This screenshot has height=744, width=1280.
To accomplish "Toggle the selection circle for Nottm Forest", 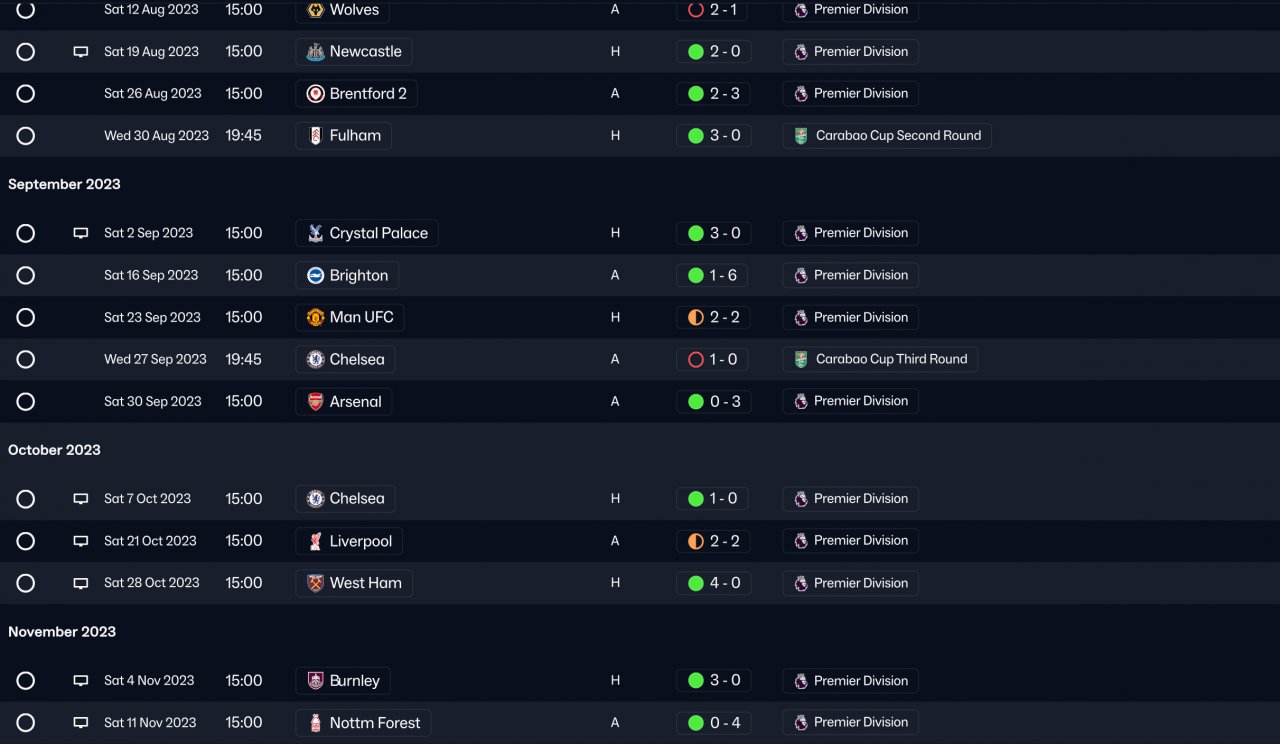I will [26, 723].
